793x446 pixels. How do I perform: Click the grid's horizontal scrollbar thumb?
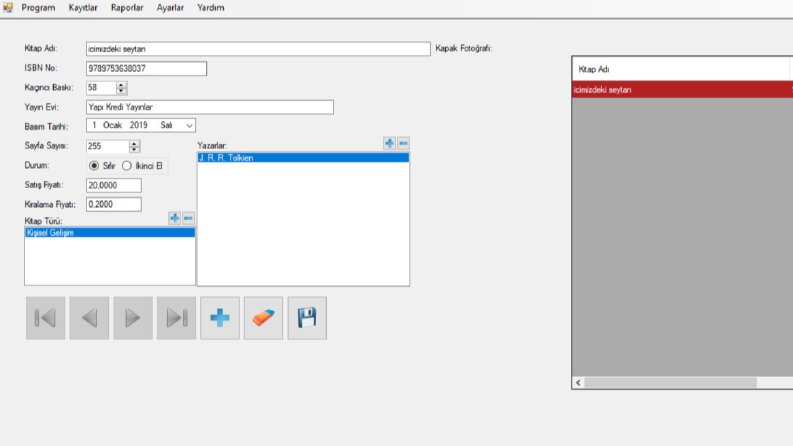[670, 383]
